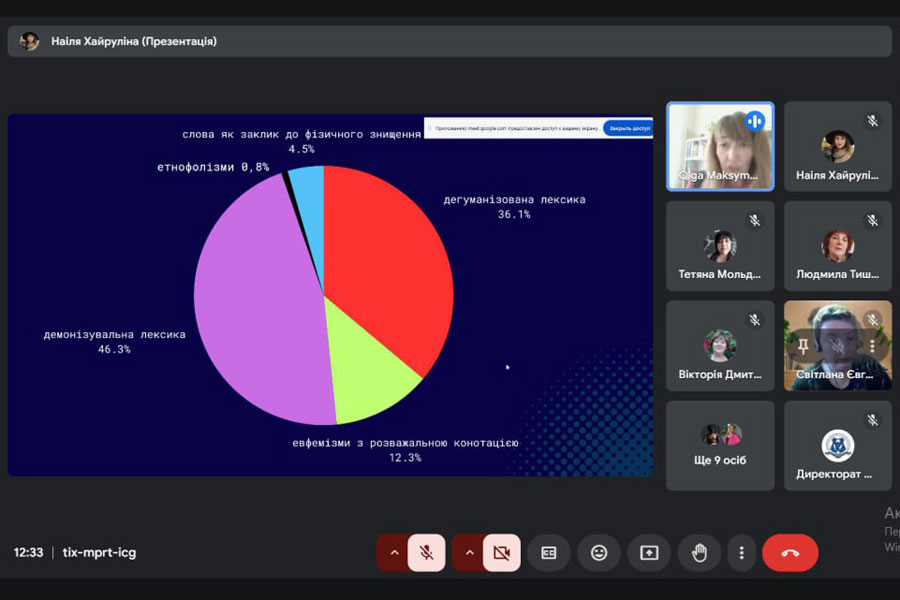Open more options menu

point(742,552)
